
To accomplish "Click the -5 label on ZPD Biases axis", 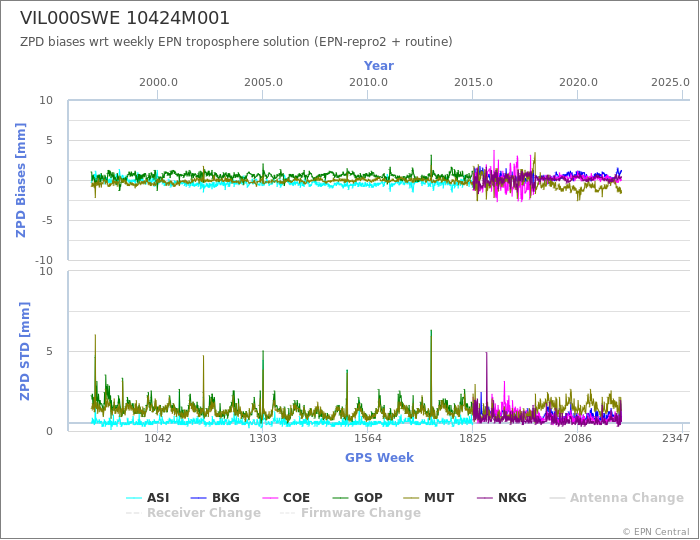I will 46,220.
